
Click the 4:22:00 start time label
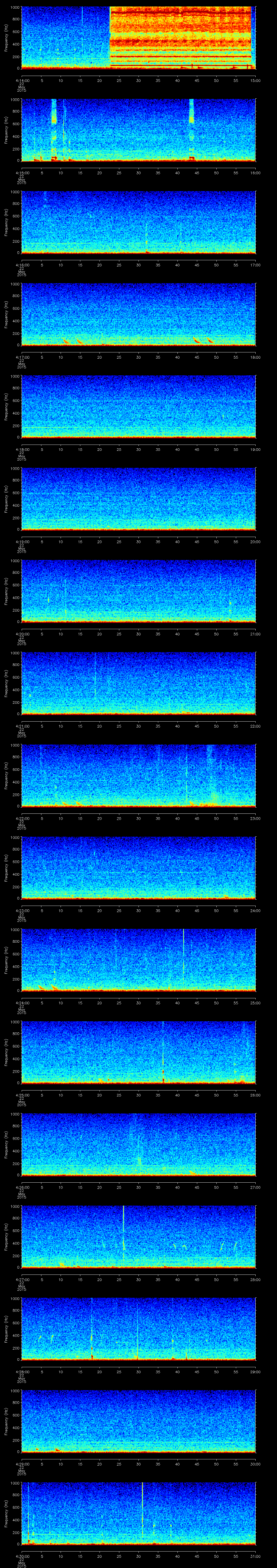click(22, 818)
